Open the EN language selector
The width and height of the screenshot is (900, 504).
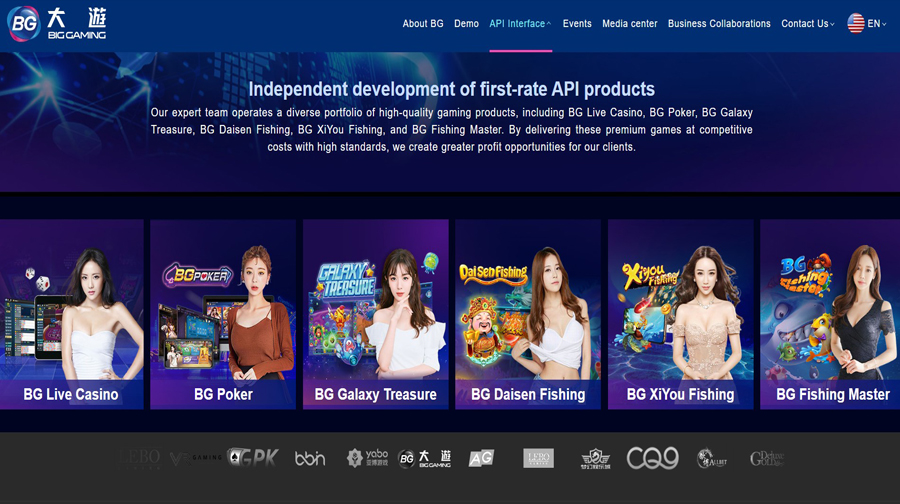pyautogui.click(x=876, y=24)
